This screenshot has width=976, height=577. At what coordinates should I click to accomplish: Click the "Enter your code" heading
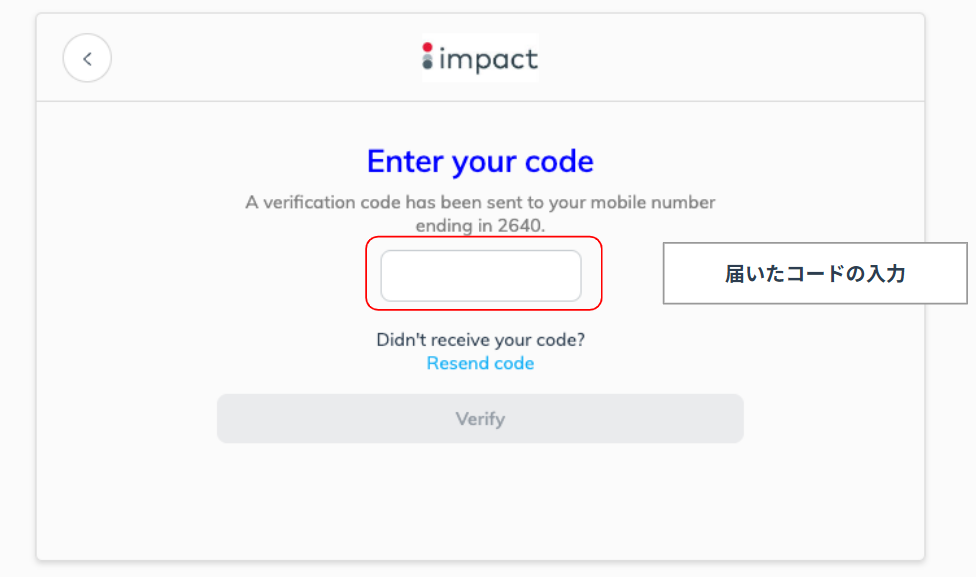tap(480, 161)
